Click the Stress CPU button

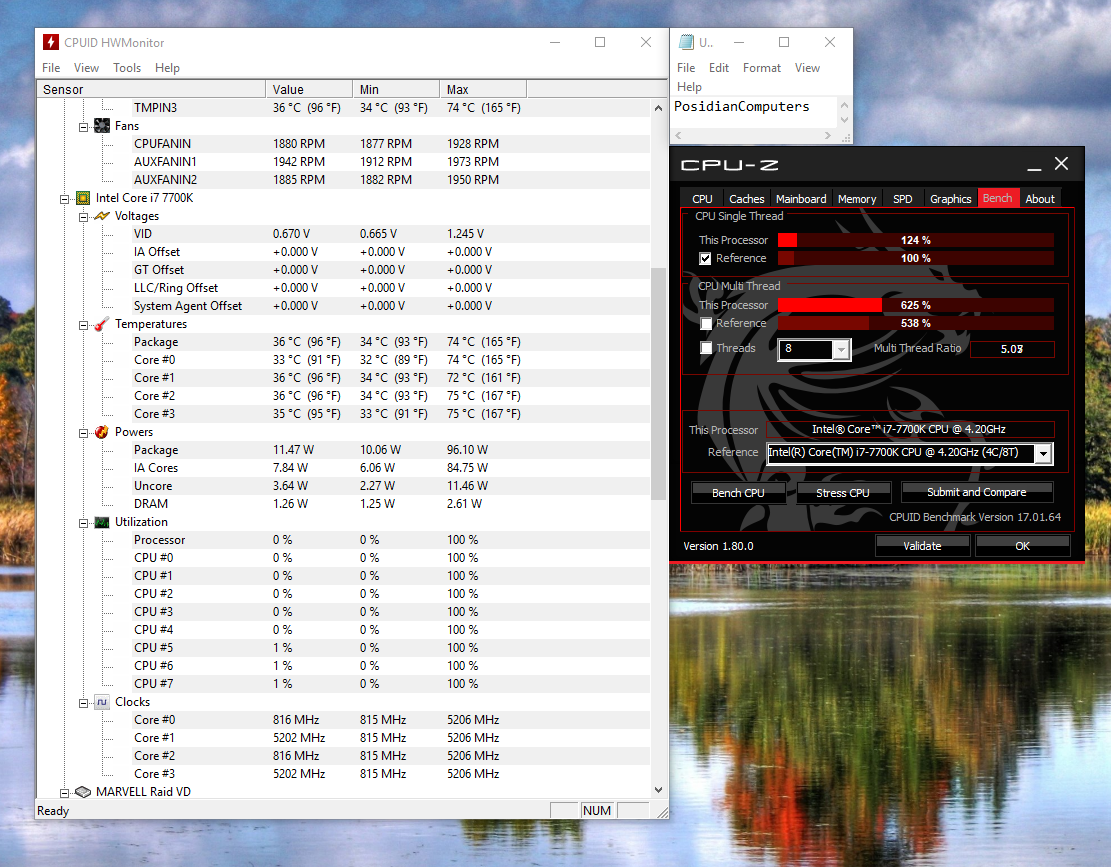(842, 493)
